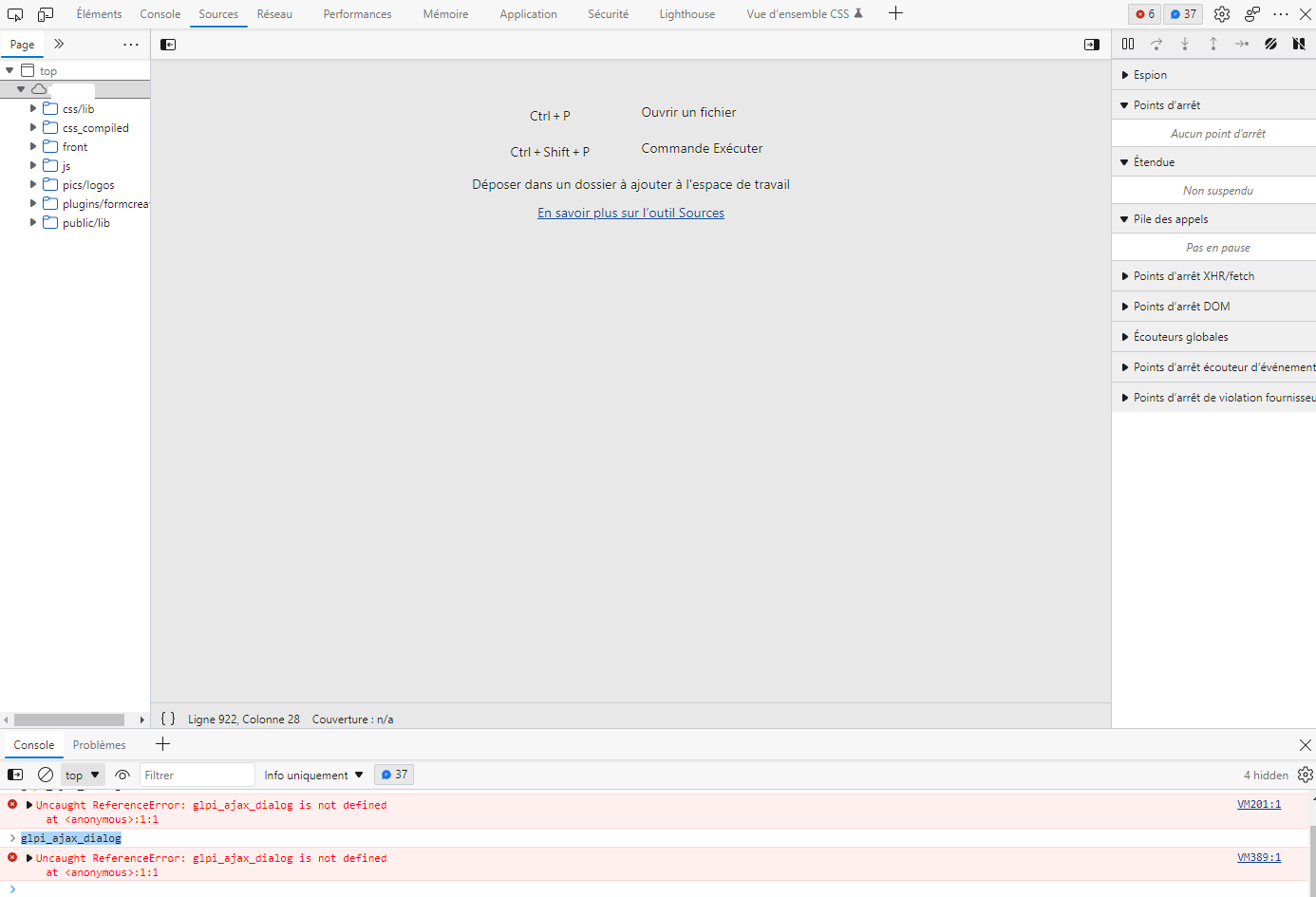Image resolution: width=1316 pixels, height=897 pixels.
Task: Select the inspect element tool
Action: [14, 13]
